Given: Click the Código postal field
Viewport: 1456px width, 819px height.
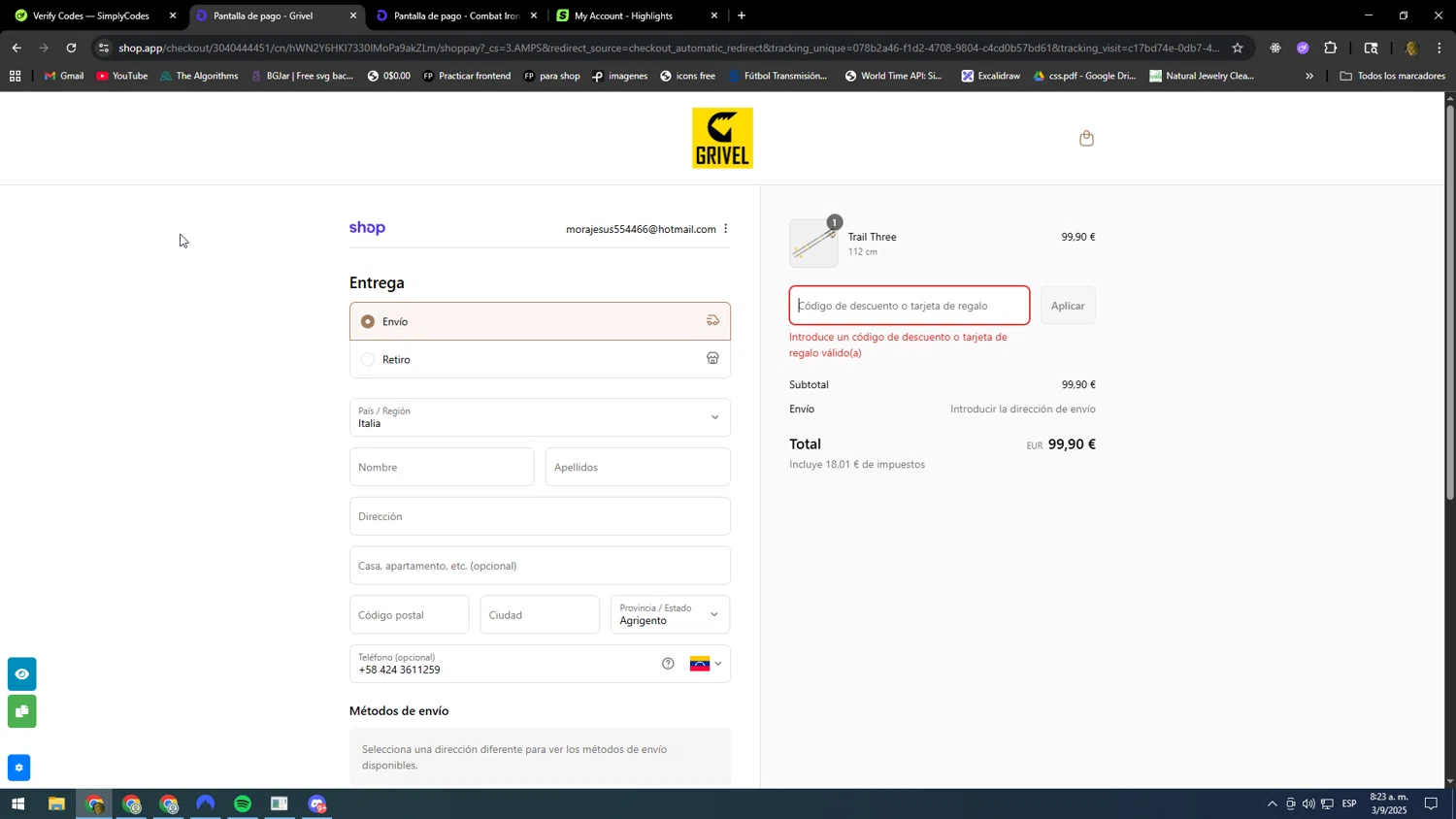Looking at the screenshot, I should (x=409, y=614).
